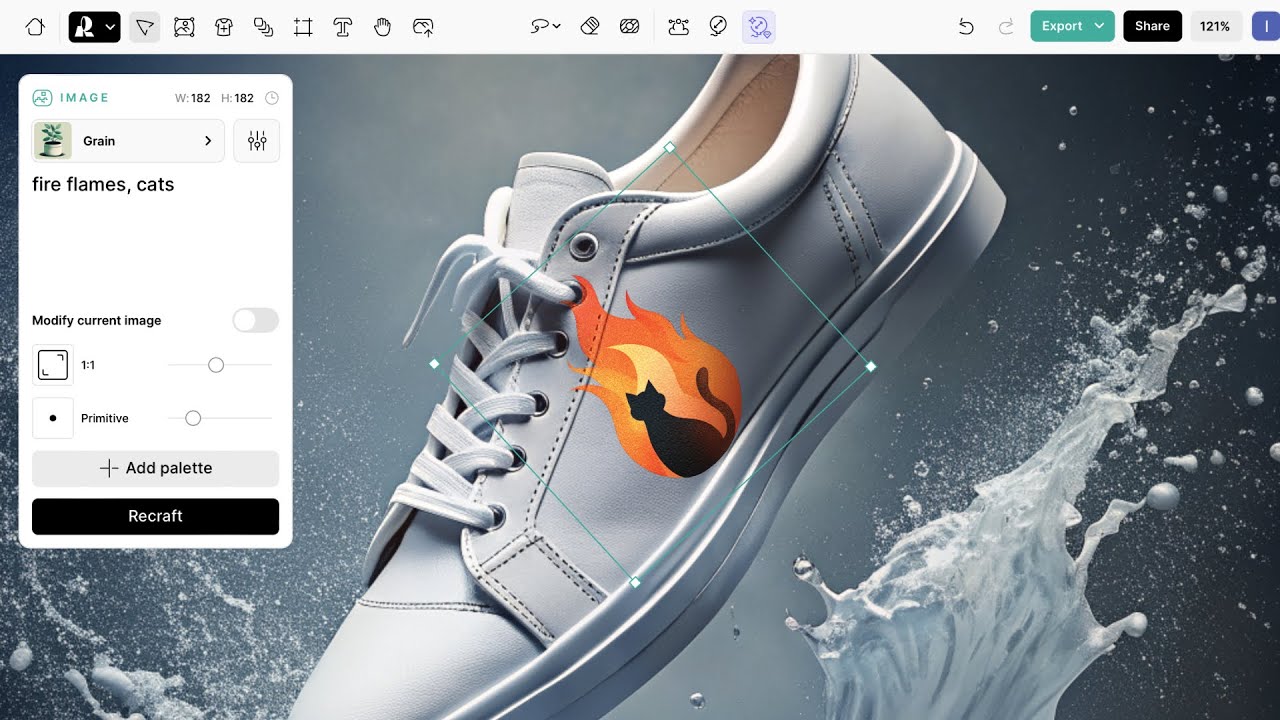Screen dimensions: 1280x720
Task: Select the eraser tool
Action: [x=590, y=27]
